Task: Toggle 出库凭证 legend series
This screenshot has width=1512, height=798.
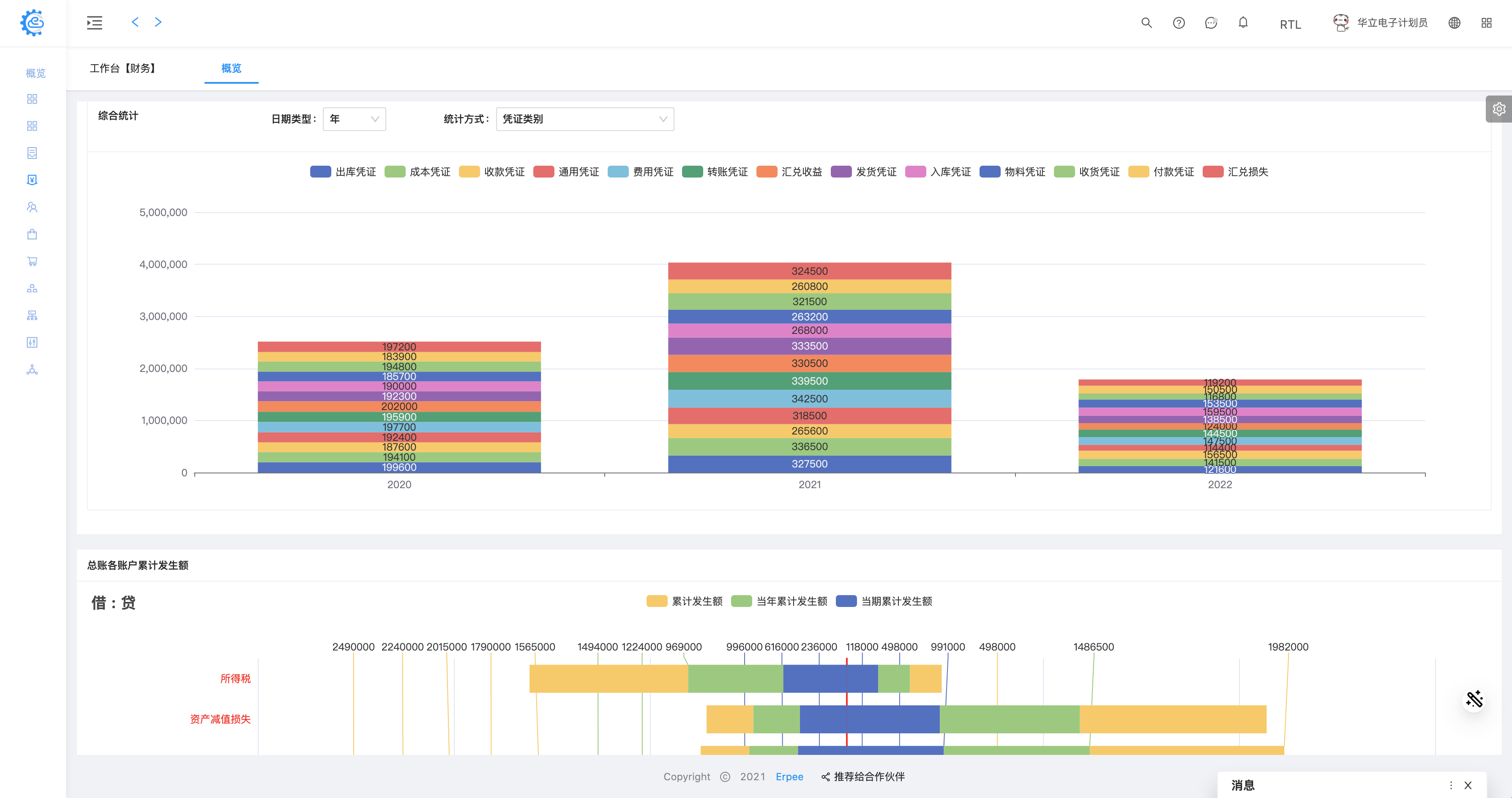Action: (x=344, y=172)
